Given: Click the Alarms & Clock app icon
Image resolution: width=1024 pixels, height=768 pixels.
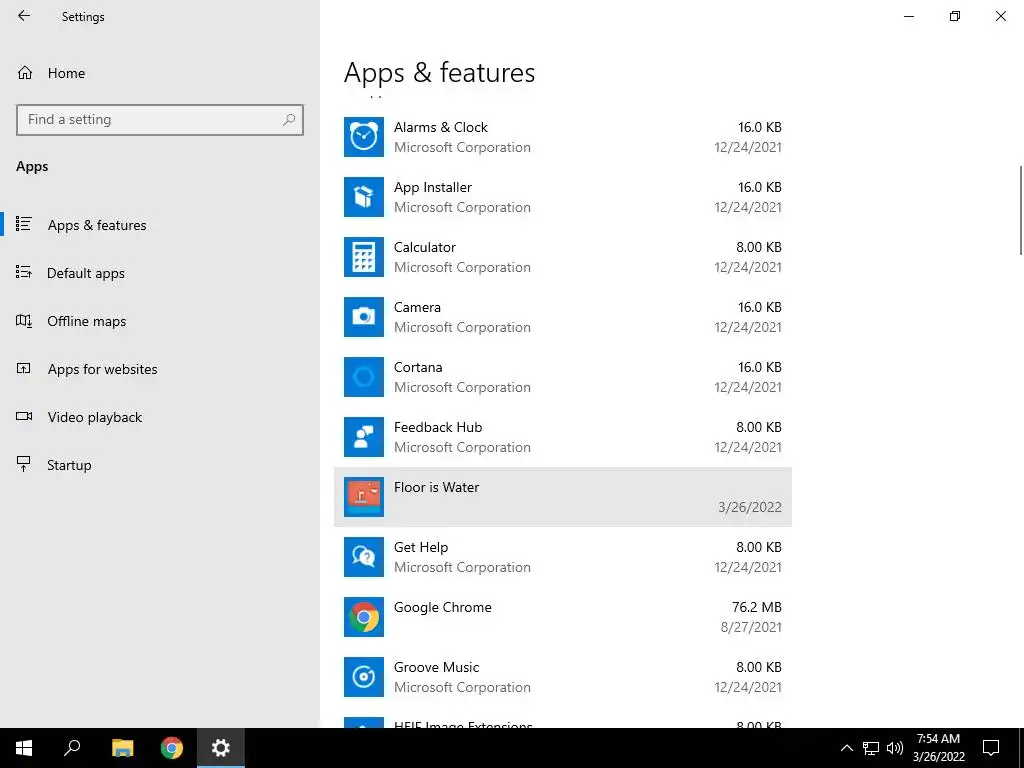Looking at the screenshot, I should [364, 137].
